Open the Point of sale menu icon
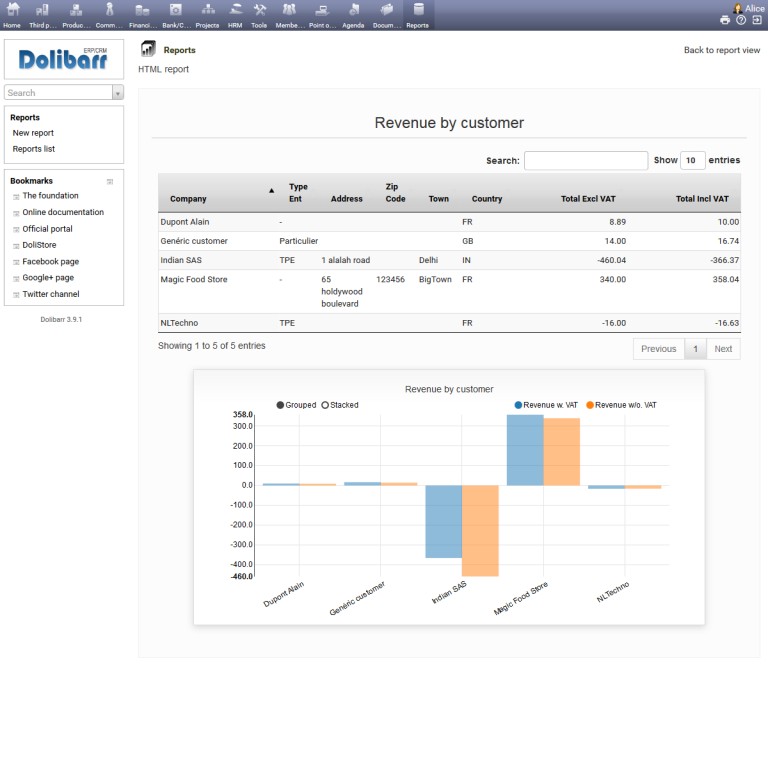Viewport: 768px width, 768px height. click(x=322, y=9)
